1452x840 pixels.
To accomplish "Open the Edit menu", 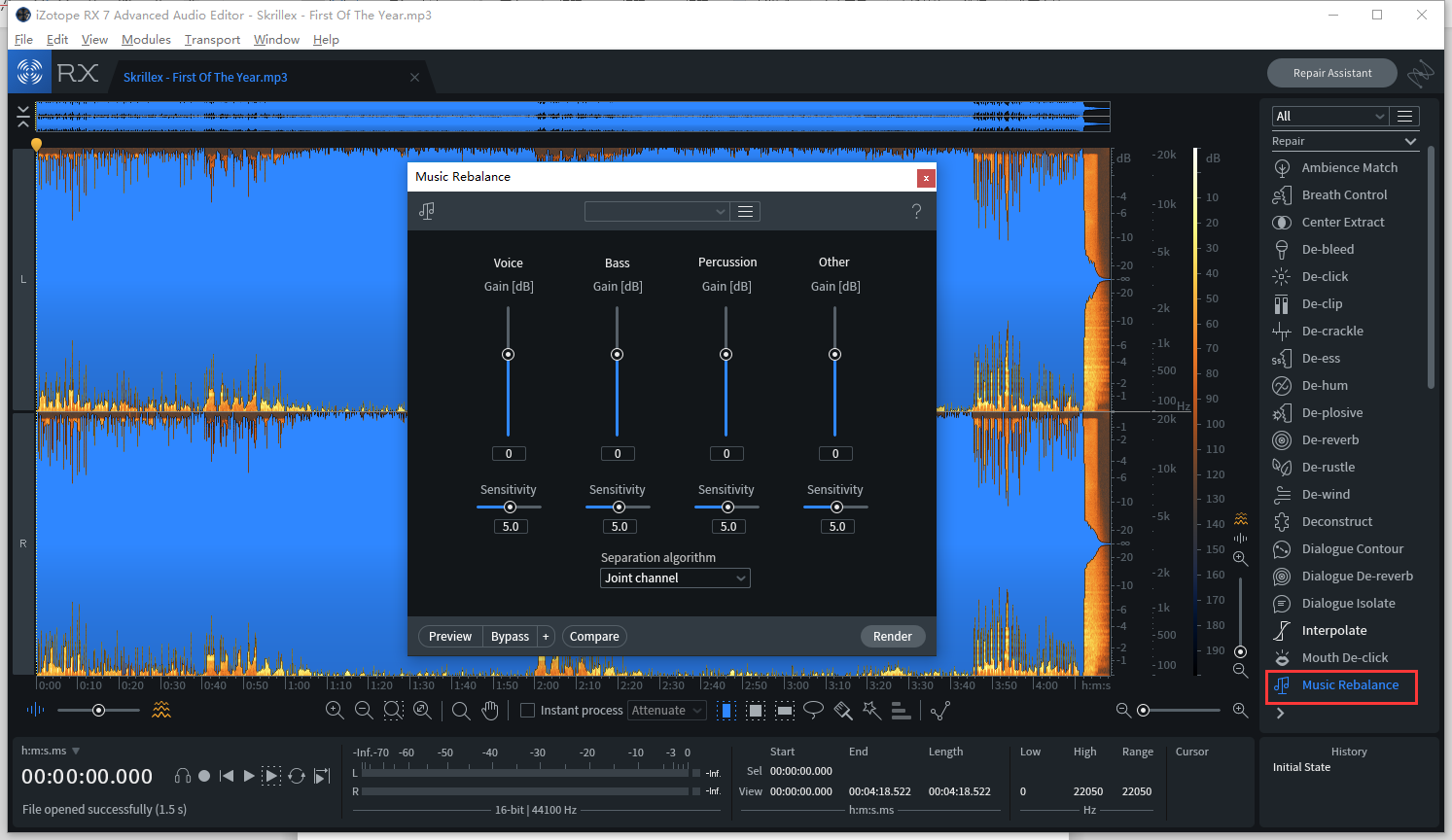I will [57, 39].
